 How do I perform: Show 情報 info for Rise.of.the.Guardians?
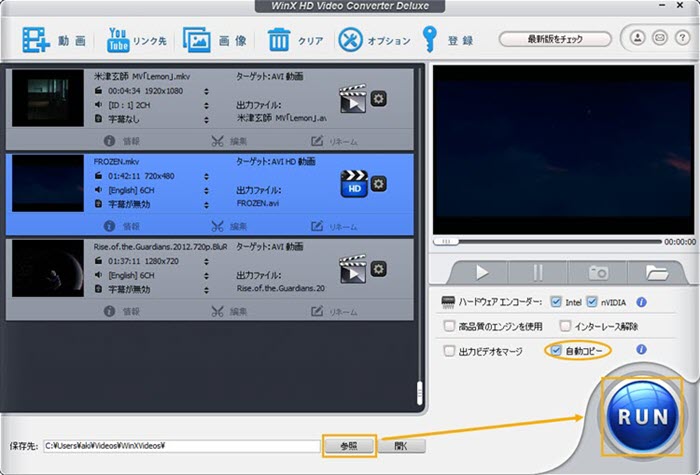pyautogui.click(x=121, y=311)
